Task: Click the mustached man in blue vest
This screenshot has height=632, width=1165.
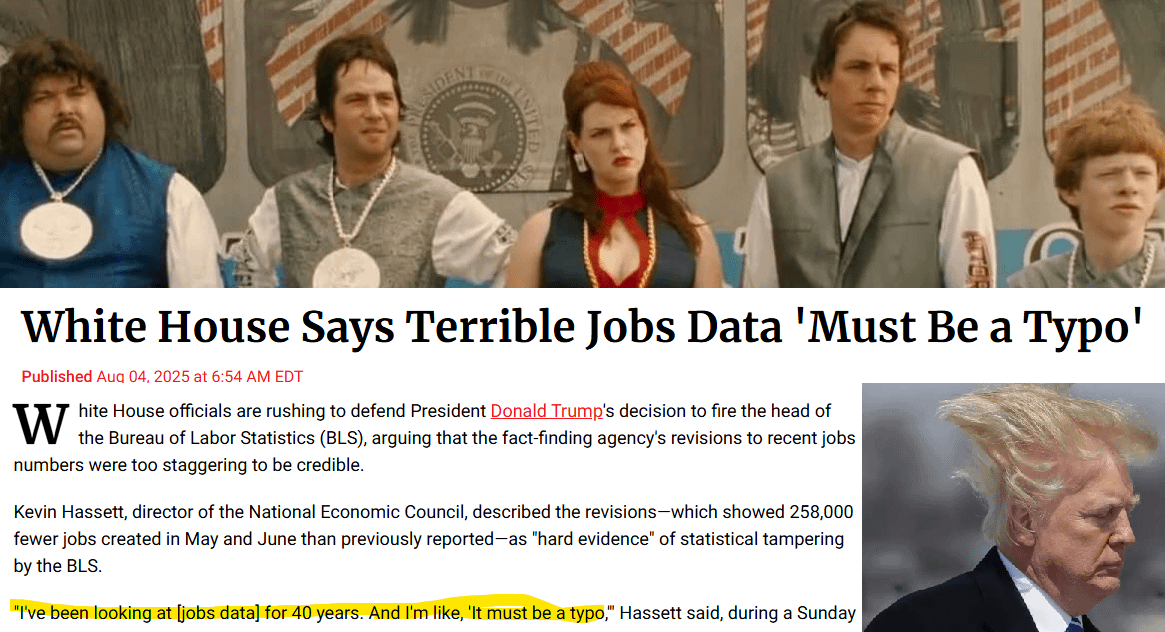Action: (x=89, y=167)
